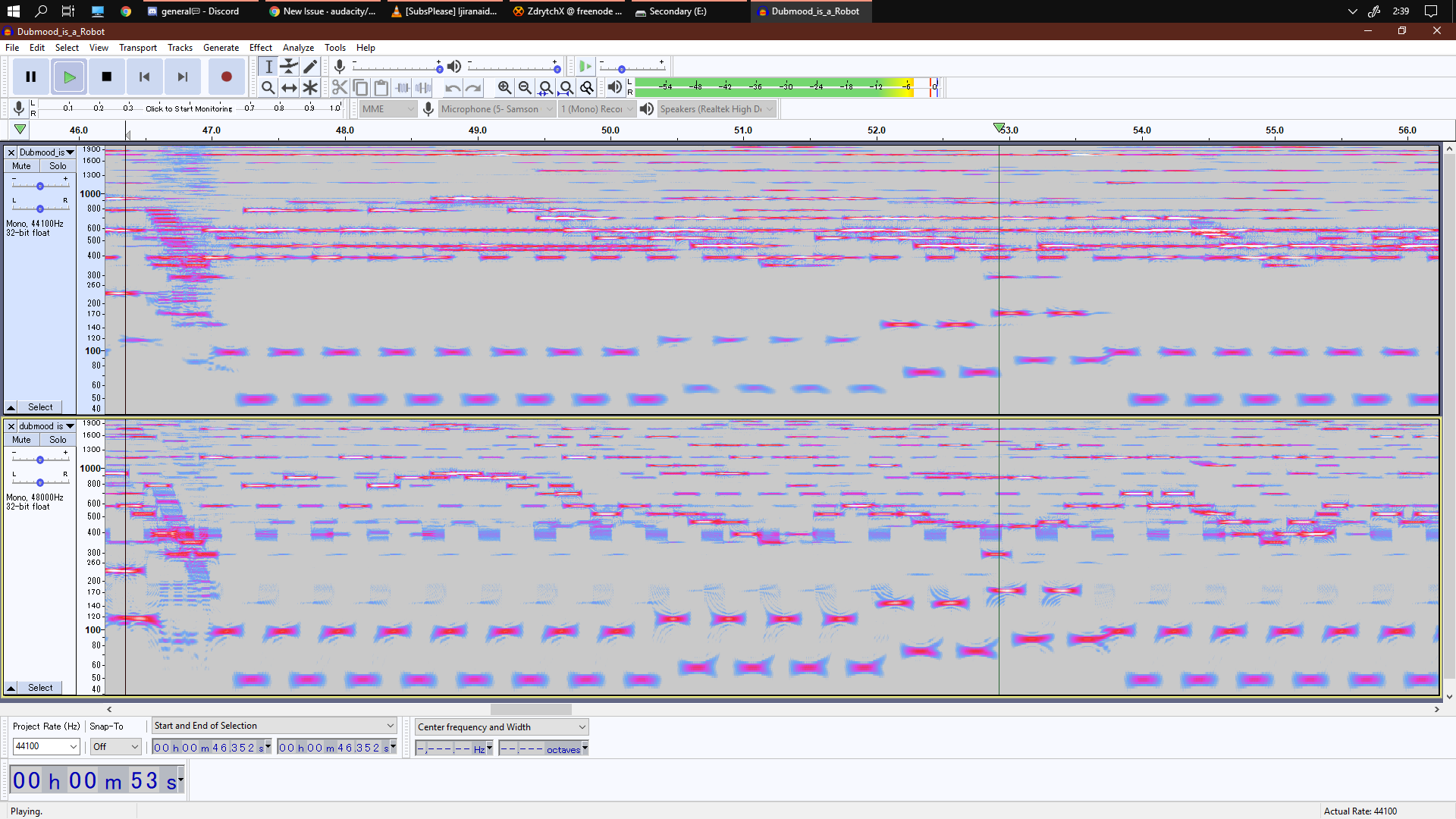Viewport: 1456px width, 819px height.
Task: Open the Snap-To dropdown
Action: point(115,746)
